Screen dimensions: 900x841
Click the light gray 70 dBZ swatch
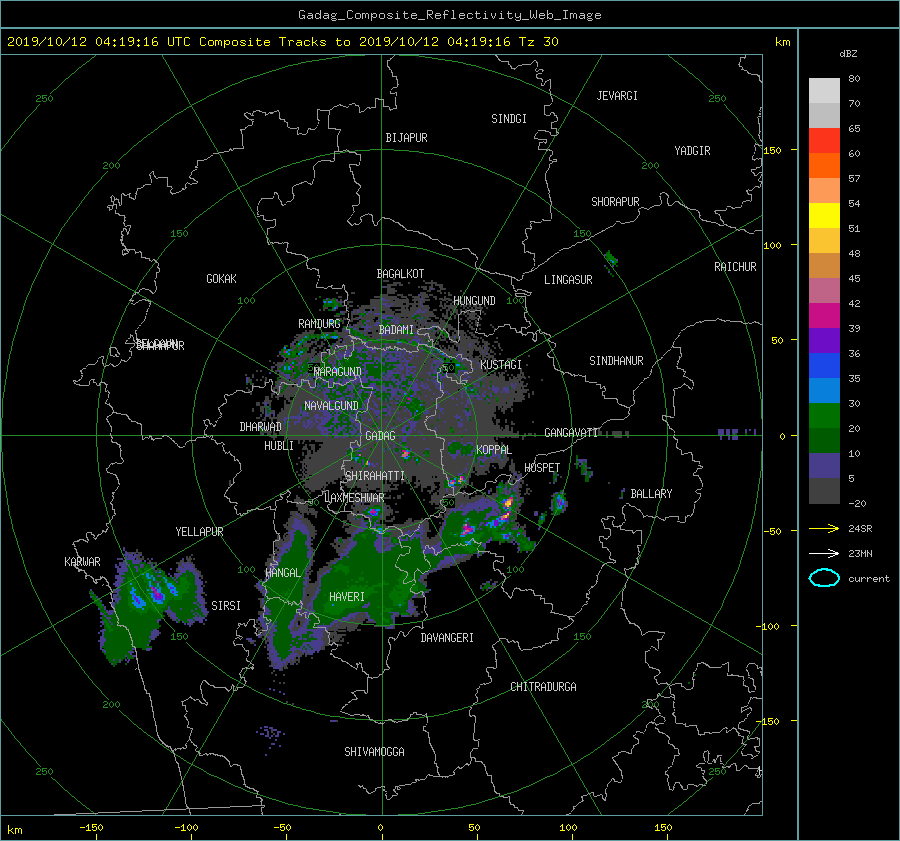(x=824, y=91)
